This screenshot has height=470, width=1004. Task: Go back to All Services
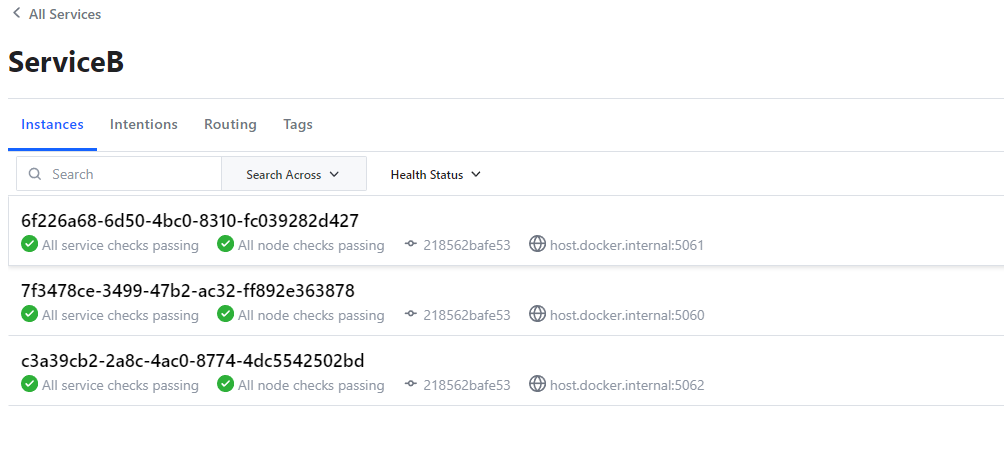pos(64,14)
